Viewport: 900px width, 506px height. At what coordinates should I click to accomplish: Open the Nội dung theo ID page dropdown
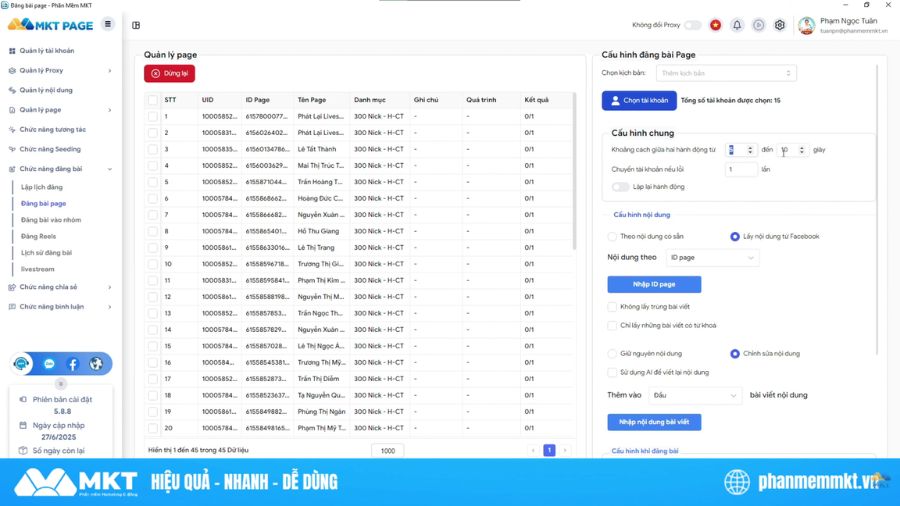[712, 258]
